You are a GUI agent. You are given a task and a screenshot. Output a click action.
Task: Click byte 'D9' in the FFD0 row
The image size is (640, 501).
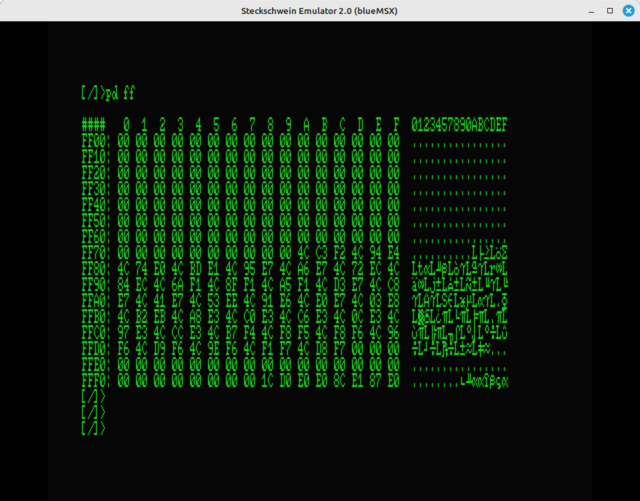[159, 349]
